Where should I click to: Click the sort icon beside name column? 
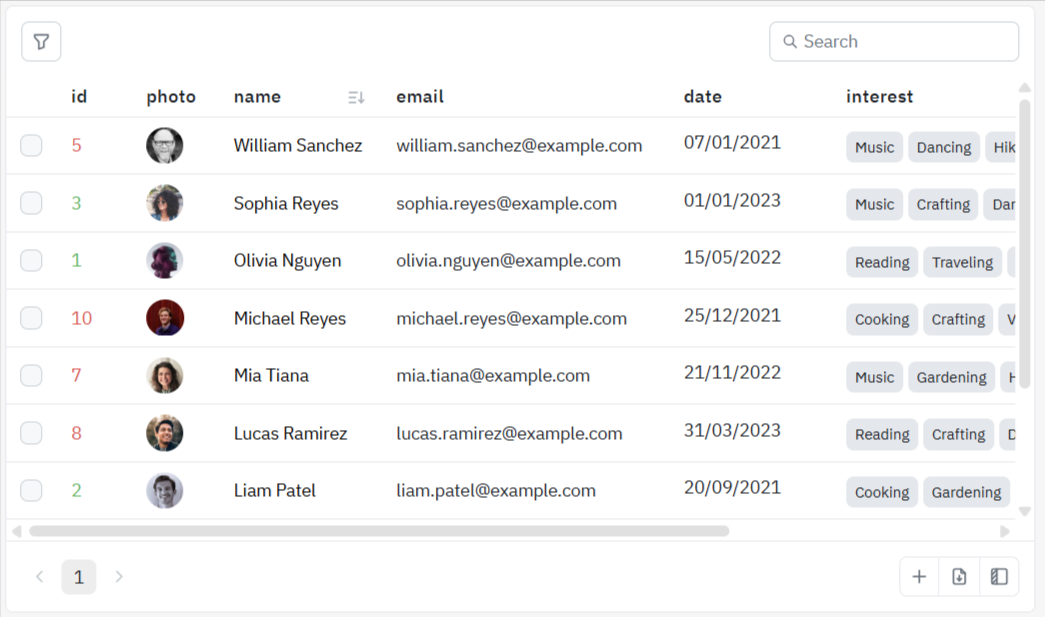356,97
